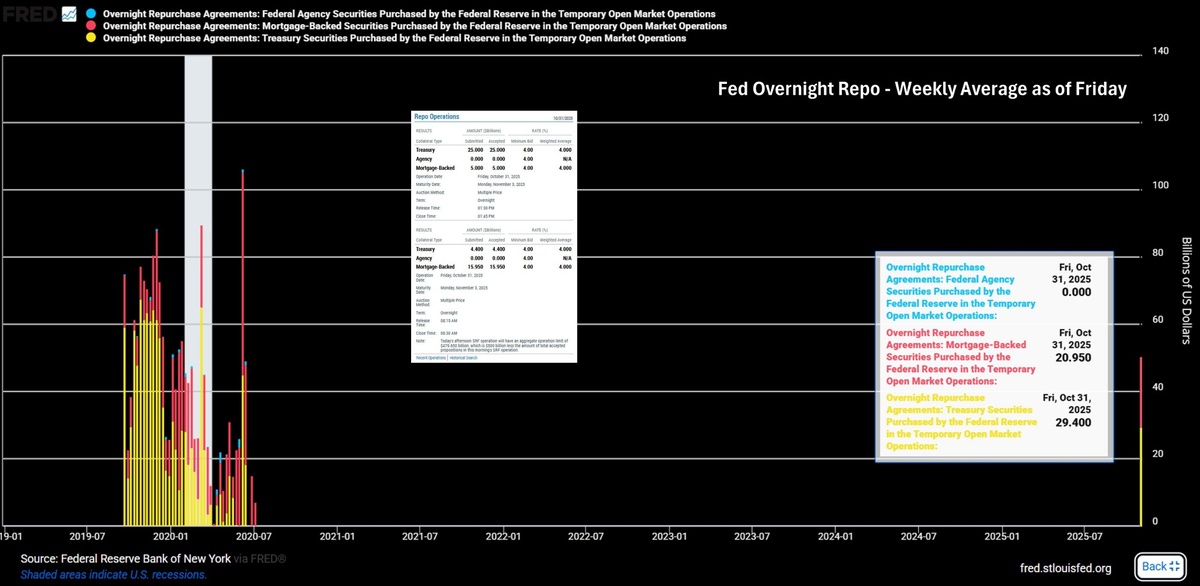Click tooltip's yellow Treasury Securities description

pyautogui.click(x=961, y=422)
